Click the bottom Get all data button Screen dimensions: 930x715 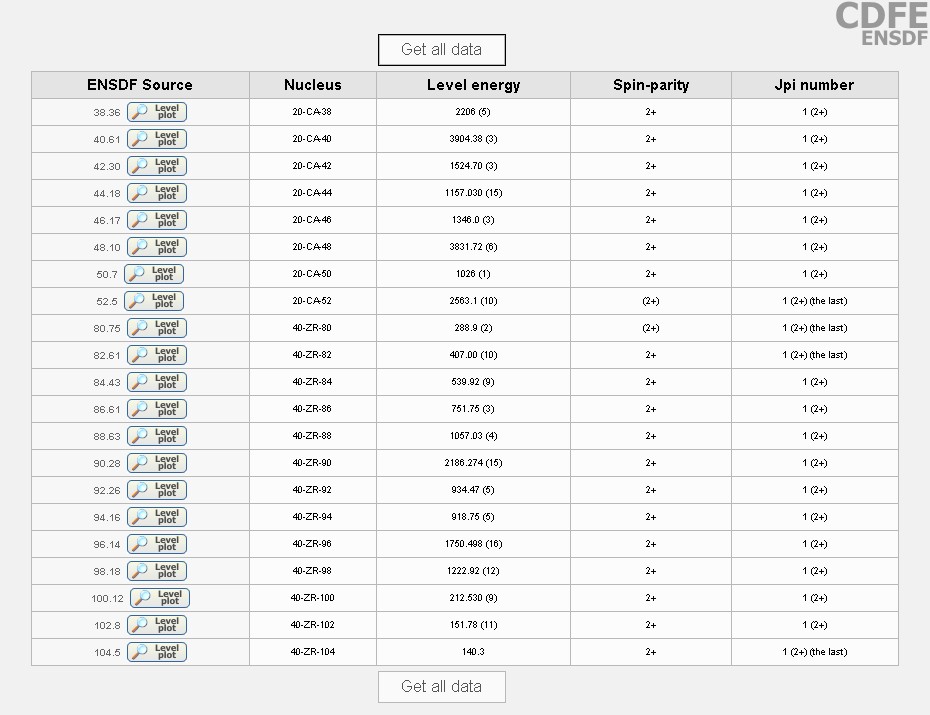(442, 687)
